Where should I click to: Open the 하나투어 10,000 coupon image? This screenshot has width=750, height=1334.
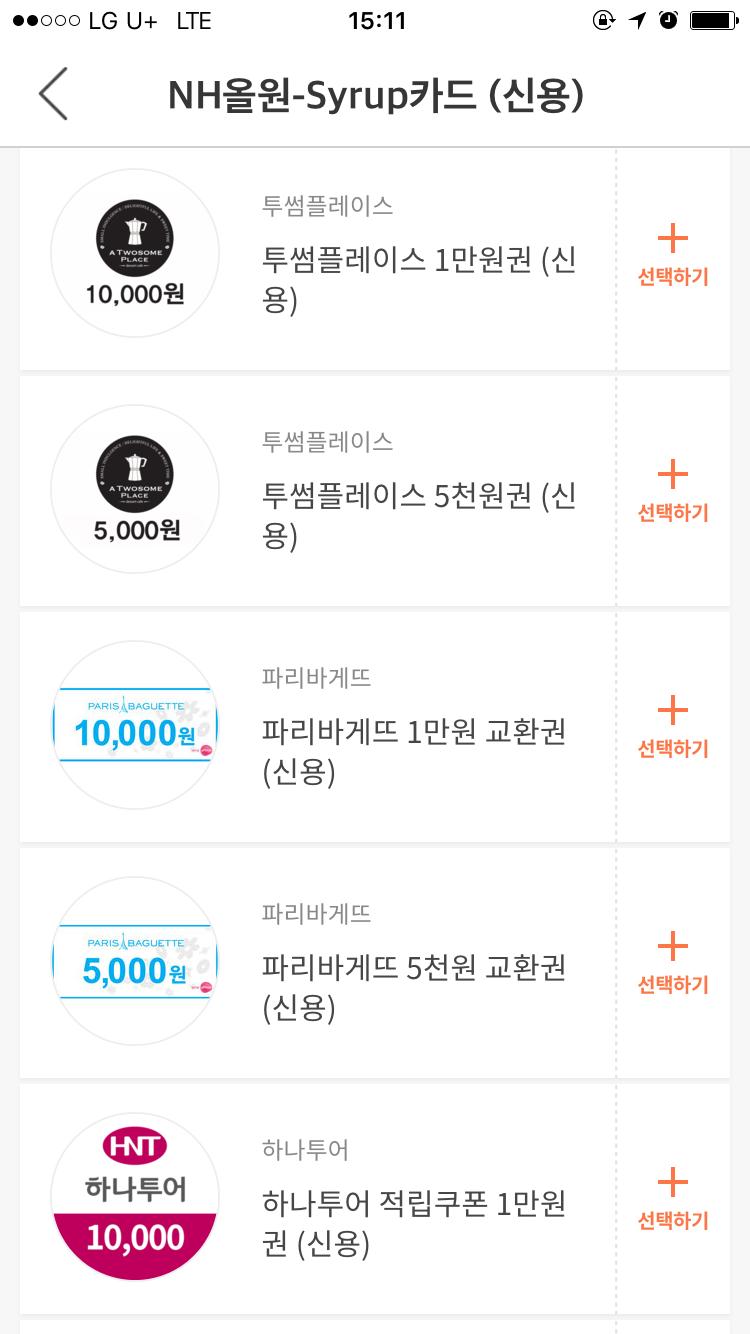[x=135, y=1197]
